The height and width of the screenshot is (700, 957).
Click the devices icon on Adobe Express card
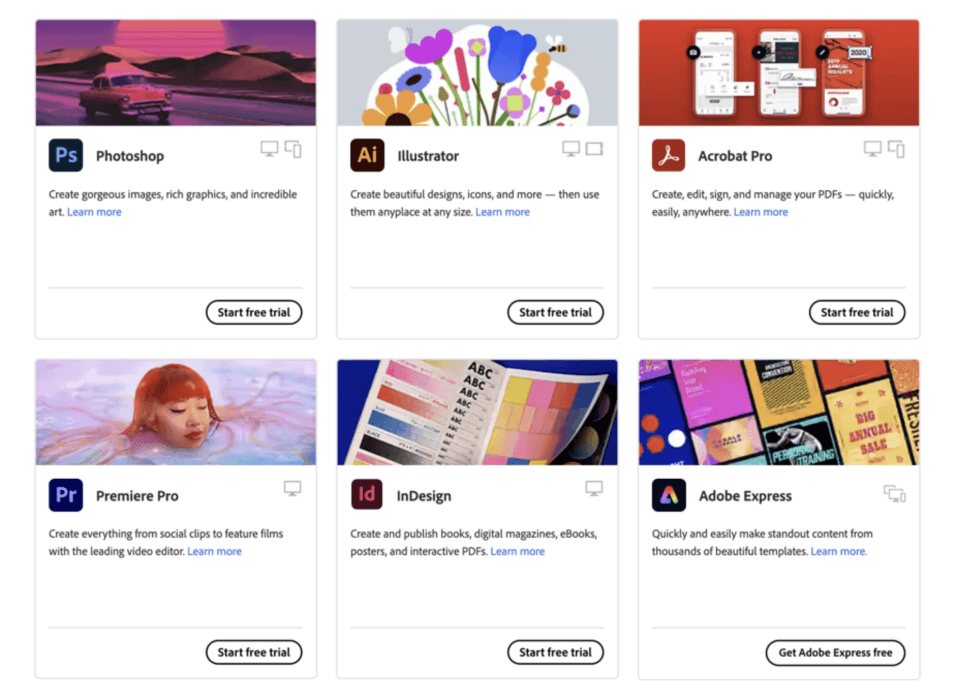click(894, 493)
